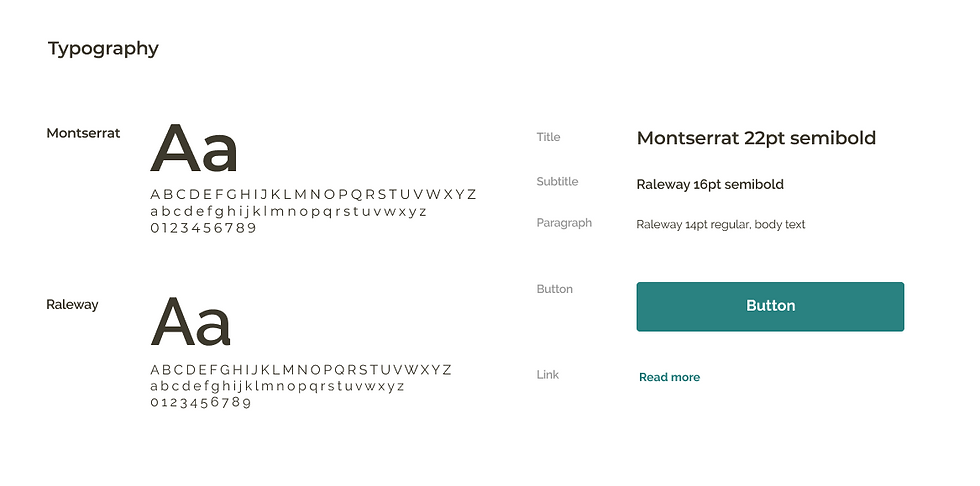Click the large Raleway Aa sample
This screenshot has width=980, height=486.
[191, 323]
